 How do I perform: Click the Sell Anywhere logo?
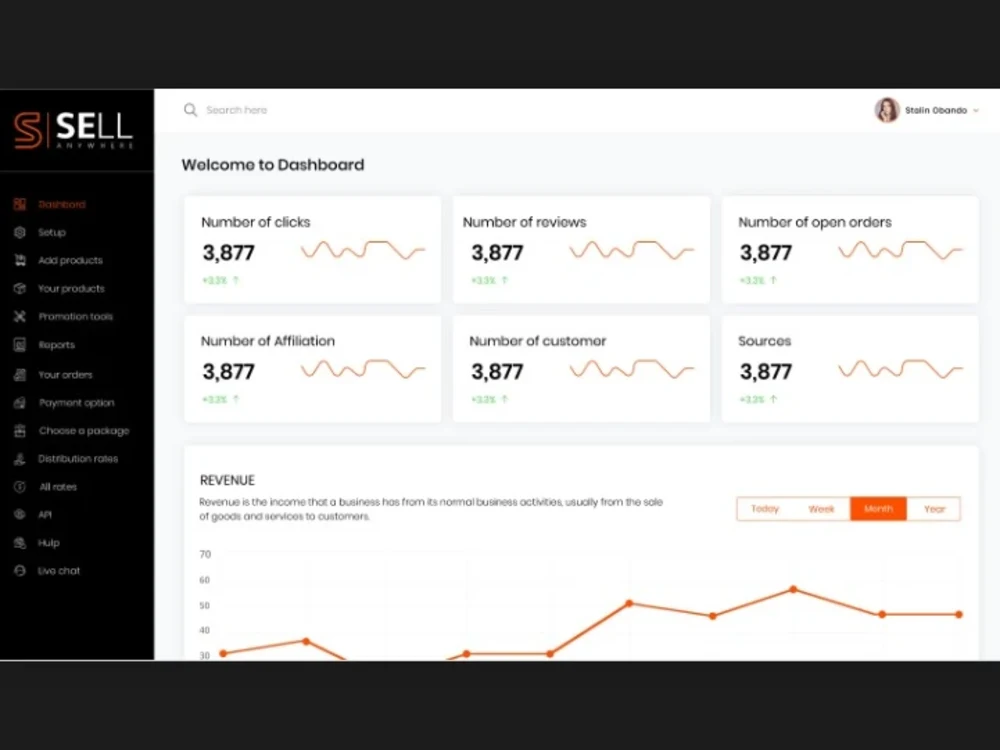point(73,130)
